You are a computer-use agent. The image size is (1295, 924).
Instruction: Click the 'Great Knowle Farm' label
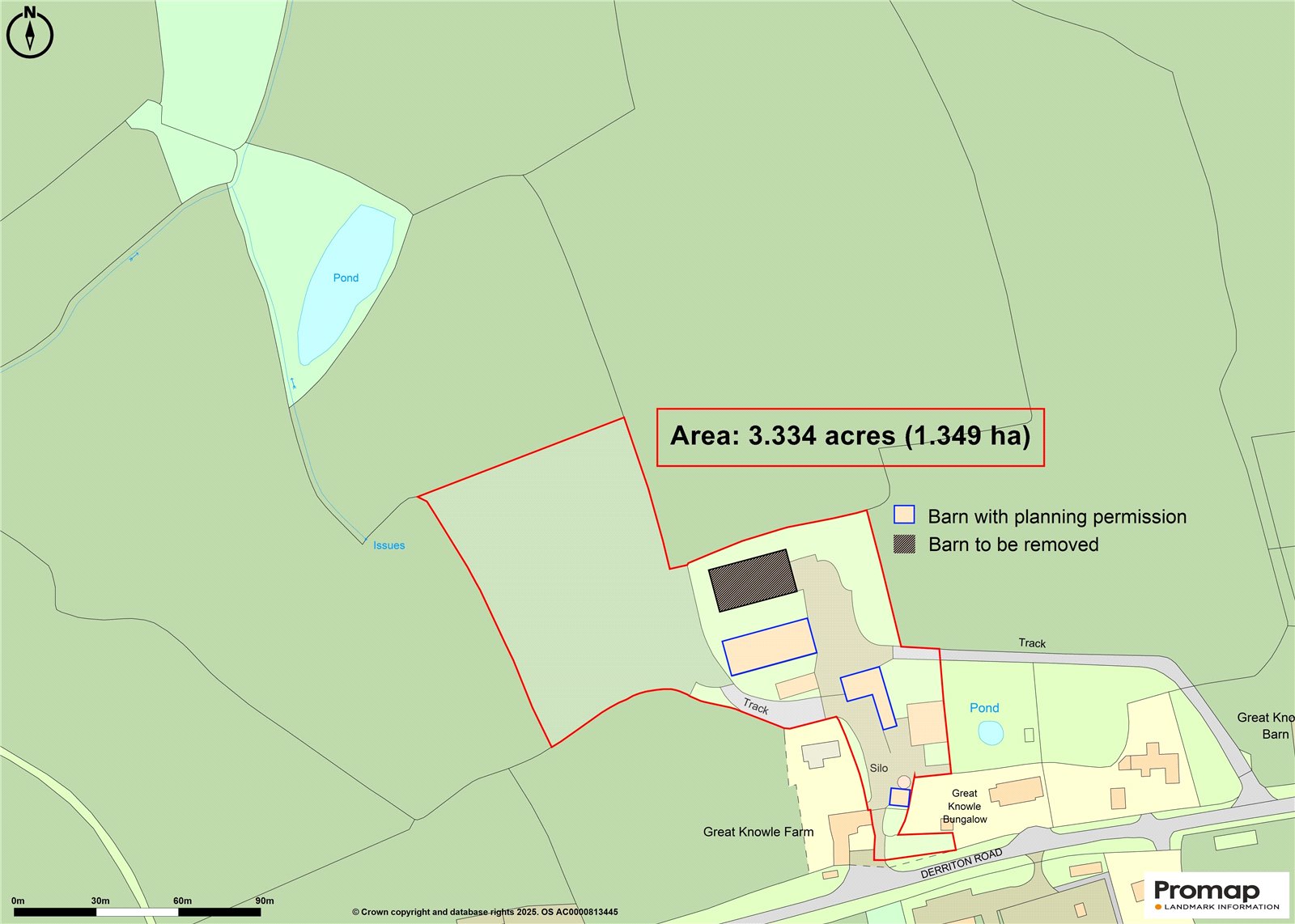tap(758, 832)
